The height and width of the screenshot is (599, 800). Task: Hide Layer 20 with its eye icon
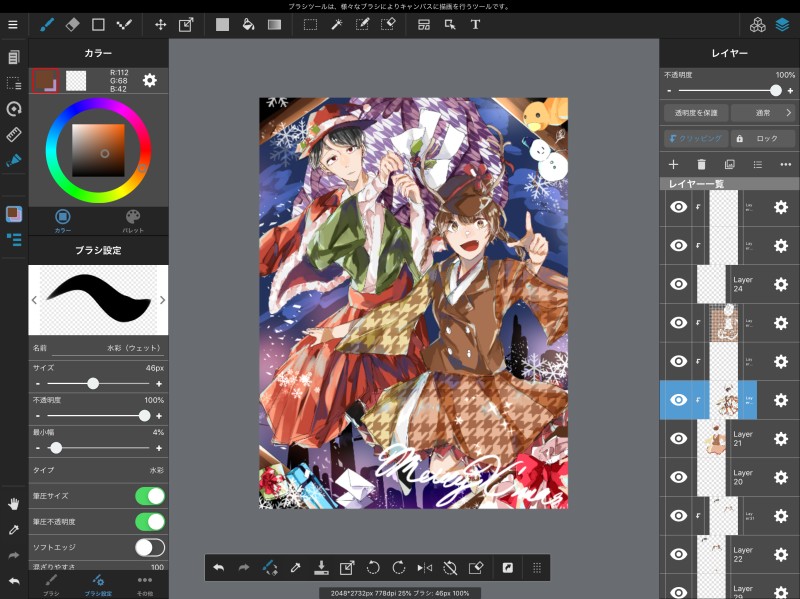678,477
